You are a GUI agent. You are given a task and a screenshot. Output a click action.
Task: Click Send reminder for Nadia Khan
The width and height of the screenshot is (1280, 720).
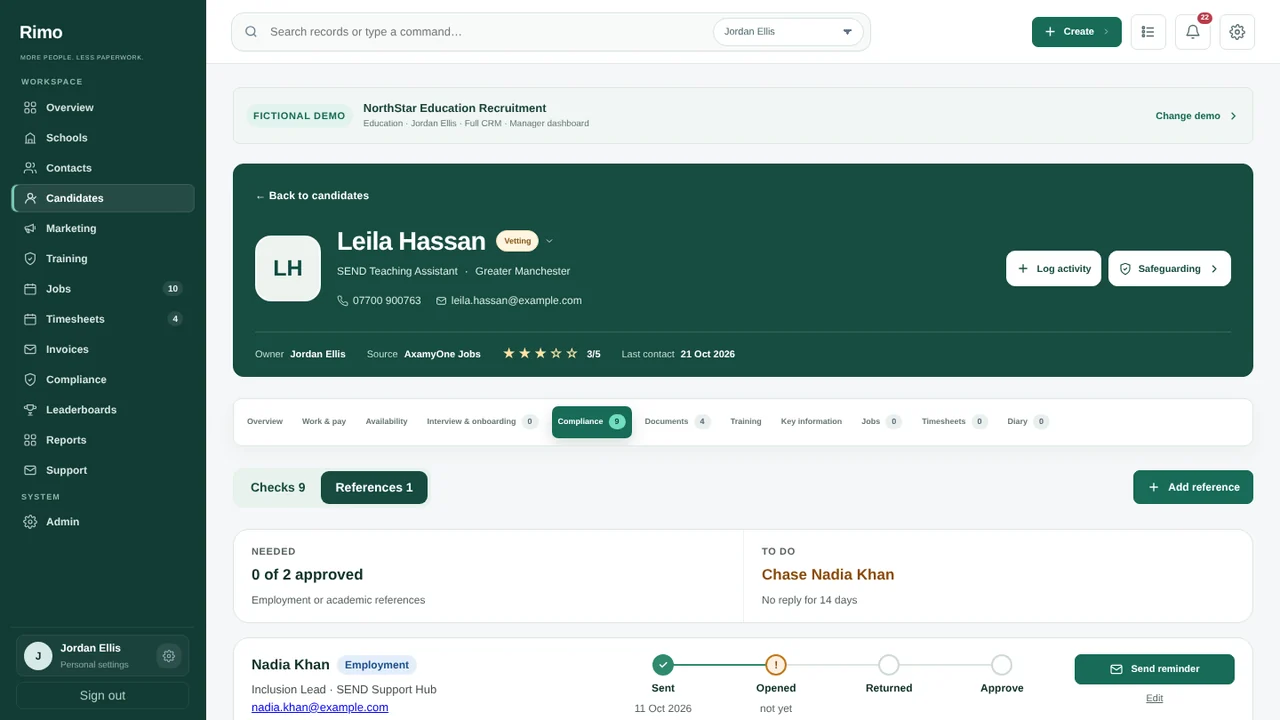click(1154, 669)
